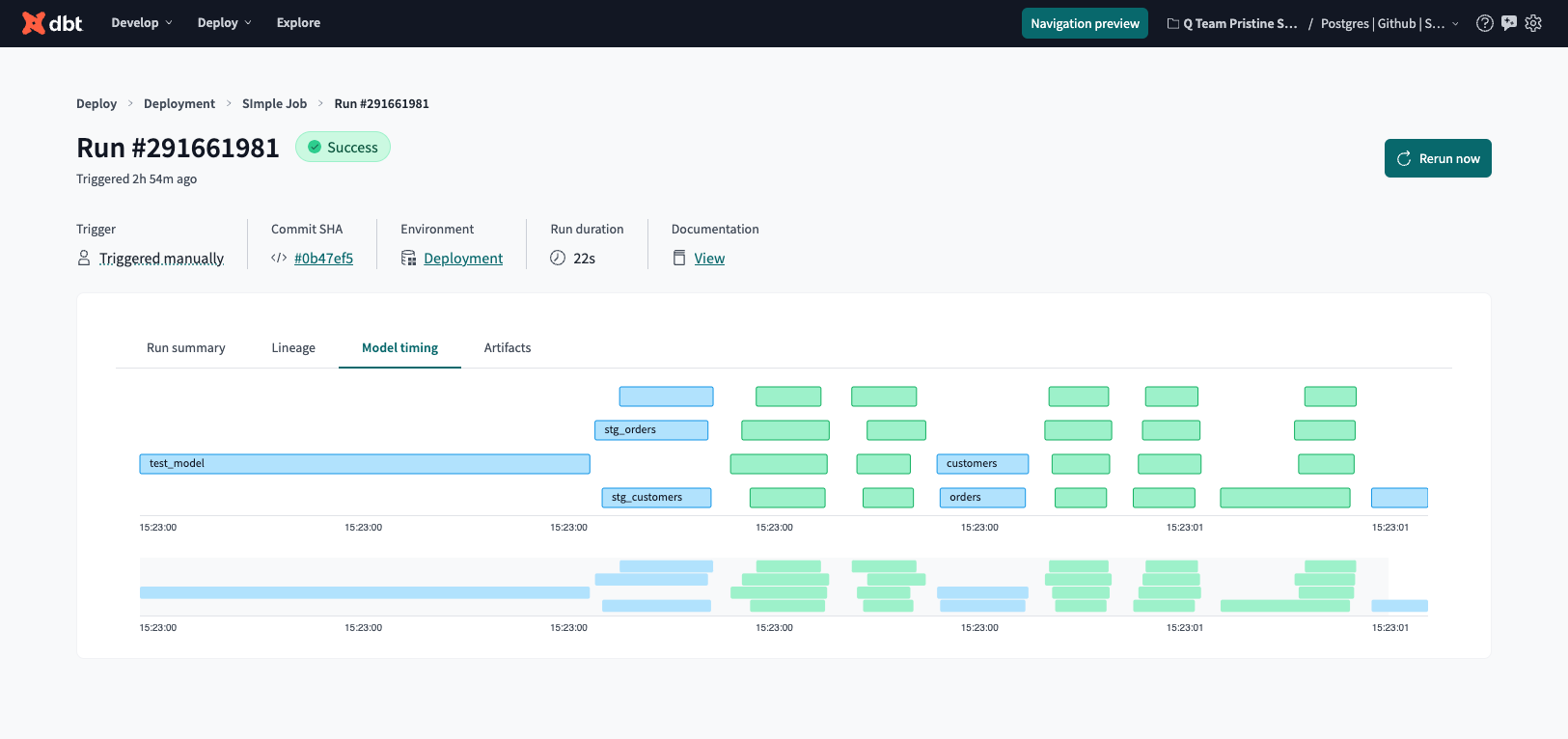
Task: Open the help question mark icon
Action: pos(1485,23)
